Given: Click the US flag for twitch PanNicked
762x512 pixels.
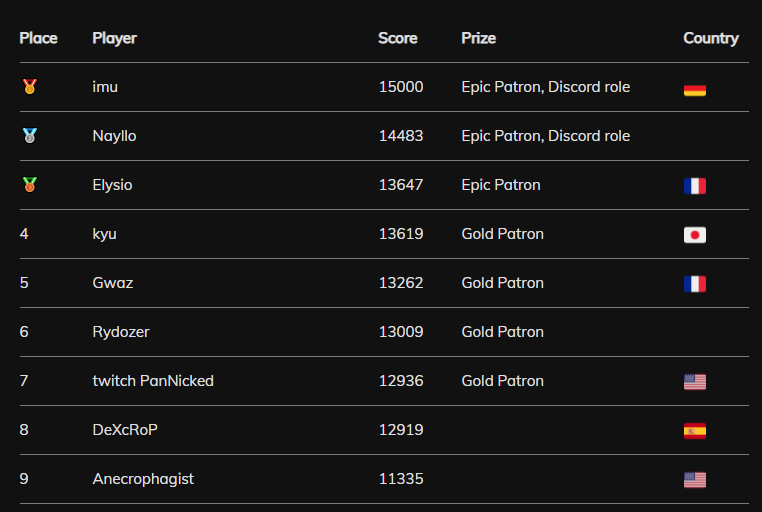Looking at the screenshot, I should click(x=694, y=382).
